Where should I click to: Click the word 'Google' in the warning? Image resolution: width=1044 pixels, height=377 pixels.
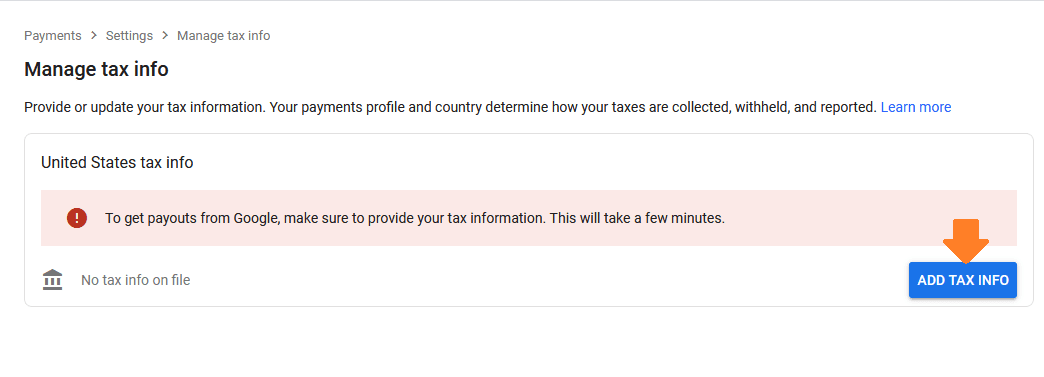(255, 218)
